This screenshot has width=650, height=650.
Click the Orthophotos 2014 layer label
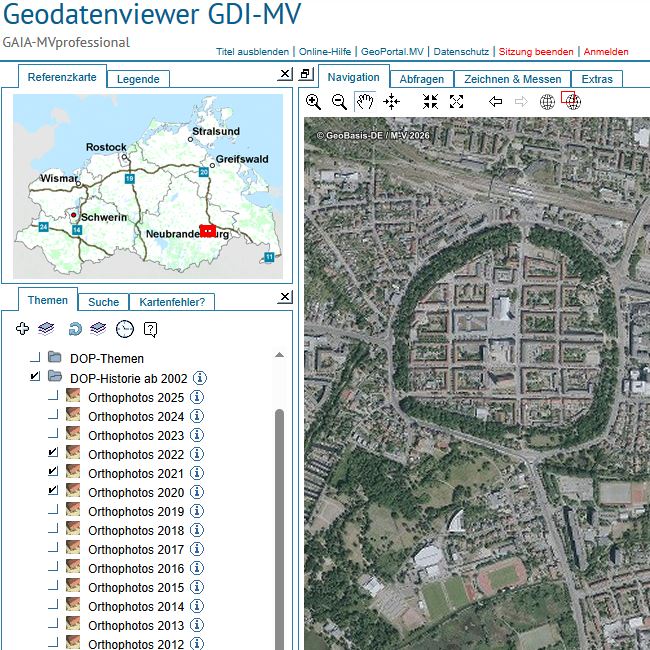point(136,606)
